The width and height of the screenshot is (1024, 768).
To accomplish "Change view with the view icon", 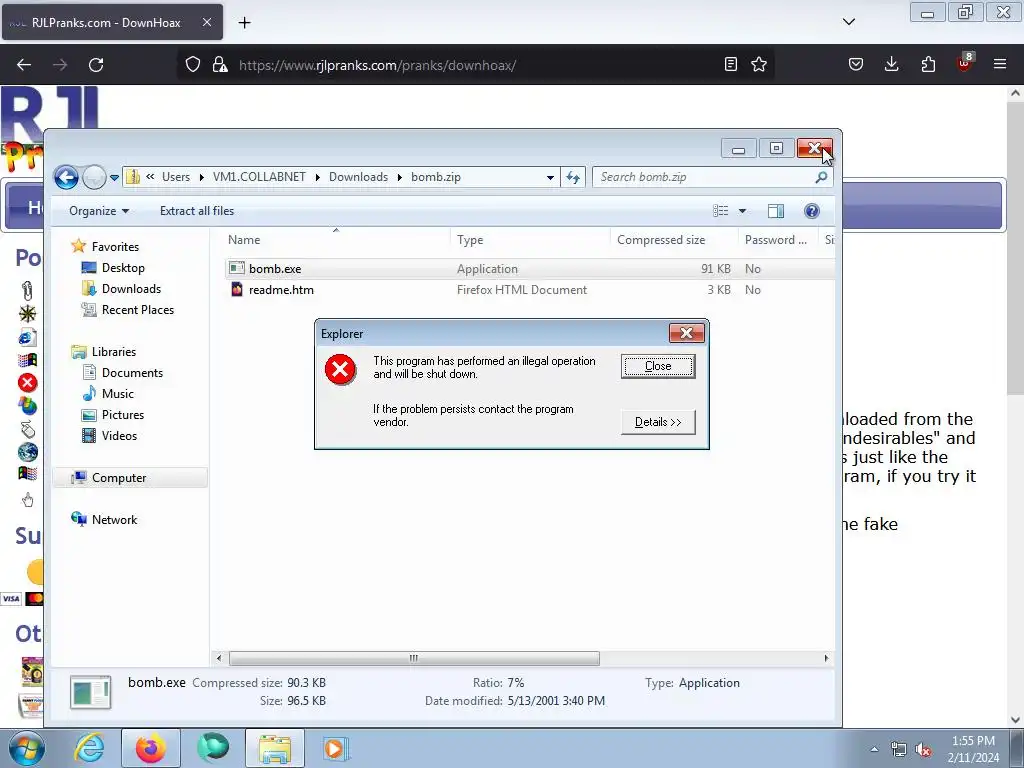I will 720,211.
